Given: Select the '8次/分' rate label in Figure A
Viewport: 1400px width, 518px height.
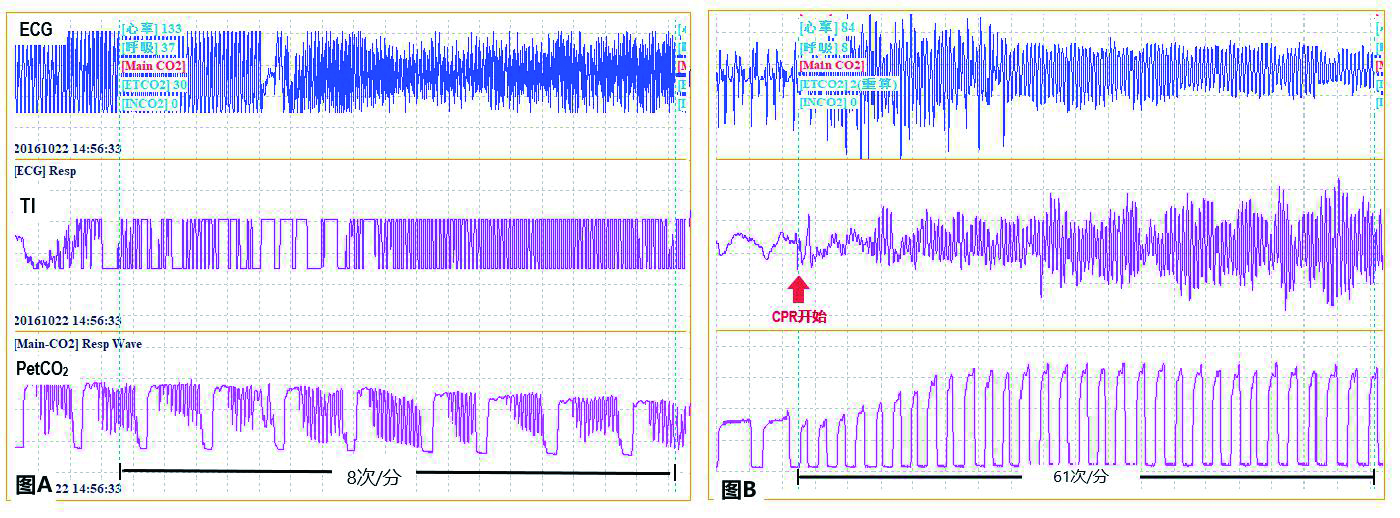Looking at the screenshot, I should coord(373,477).
